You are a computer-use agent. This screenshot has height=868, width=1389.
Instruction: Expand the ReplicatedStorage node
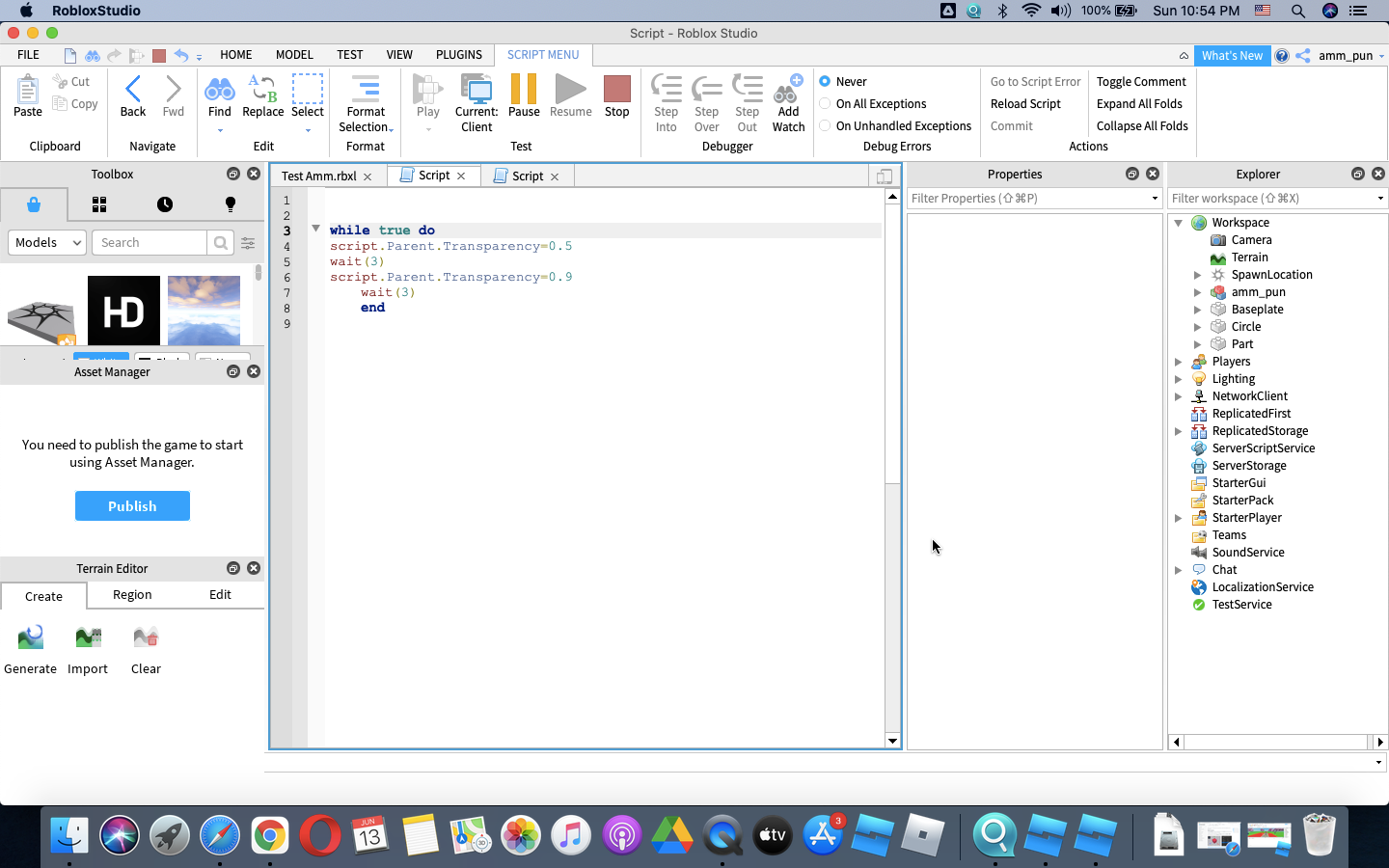tap(1179, 431)
